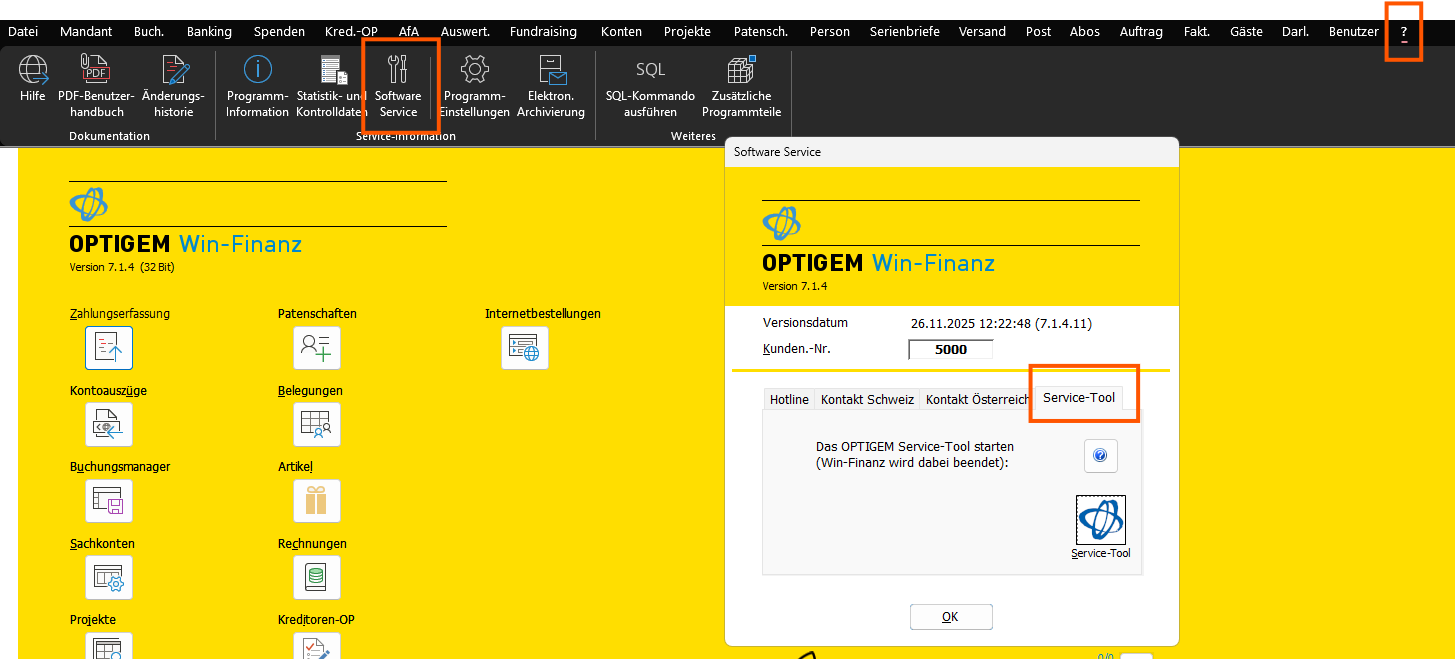Launch the Service-Tool icon in dialog
Screen dimensions: 1455x659
click(x=1100, y=520)
